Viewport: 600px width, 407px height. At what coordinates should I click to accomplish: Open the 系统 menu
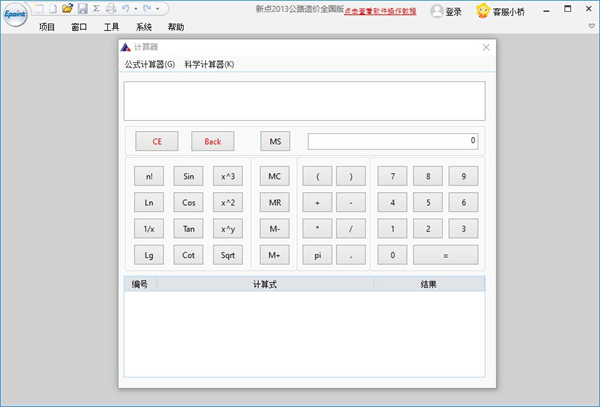pyautogui.click(x=144, y=27)
